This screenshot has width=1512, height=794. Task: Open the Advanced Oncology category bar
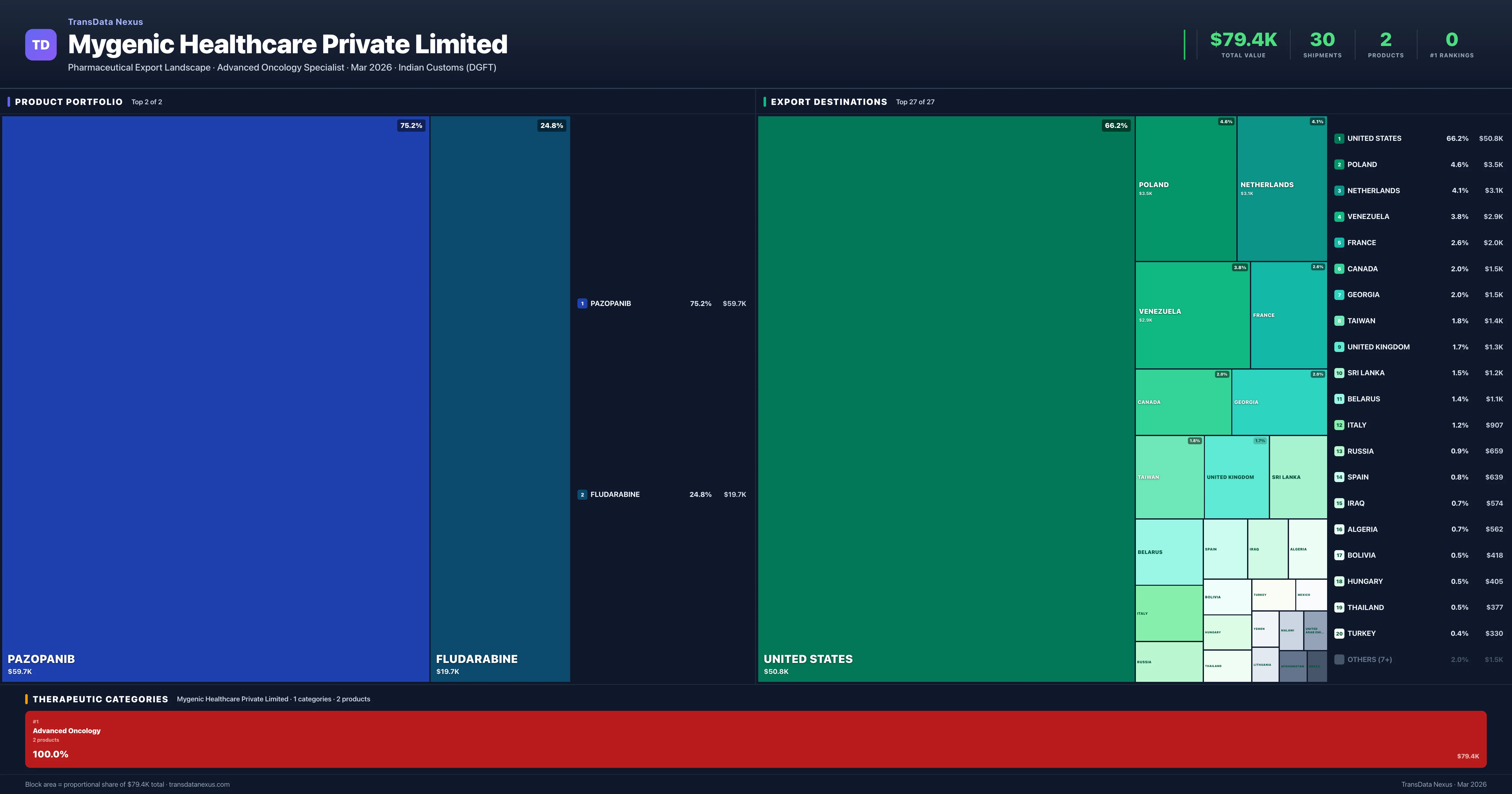(x=755, y=739)
